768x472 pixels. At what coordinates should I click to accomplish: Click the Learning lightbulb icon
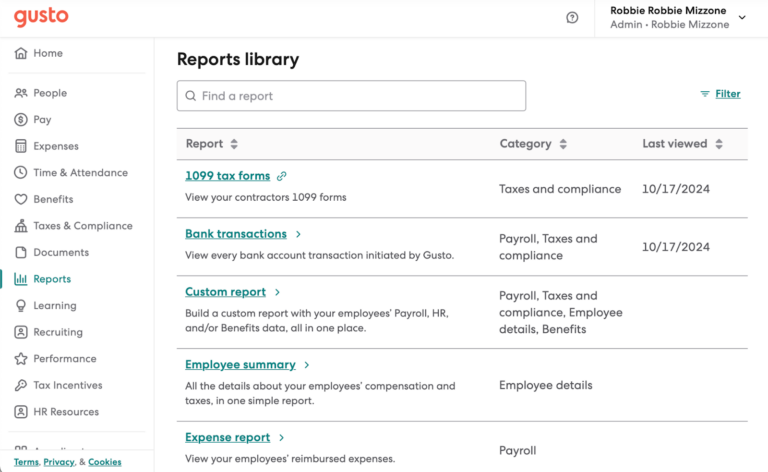click(x=21, y=306)
